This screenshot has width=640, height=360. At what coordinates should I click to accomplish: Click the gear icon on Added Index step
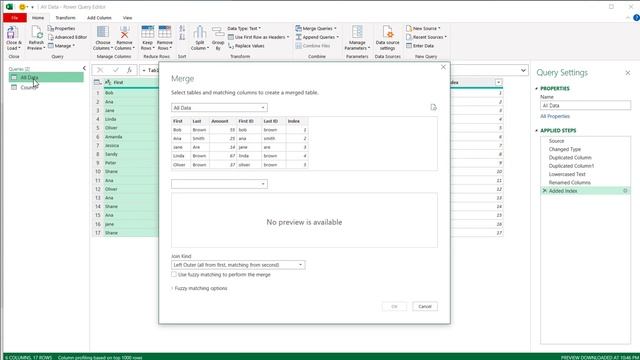click(625, 191)
